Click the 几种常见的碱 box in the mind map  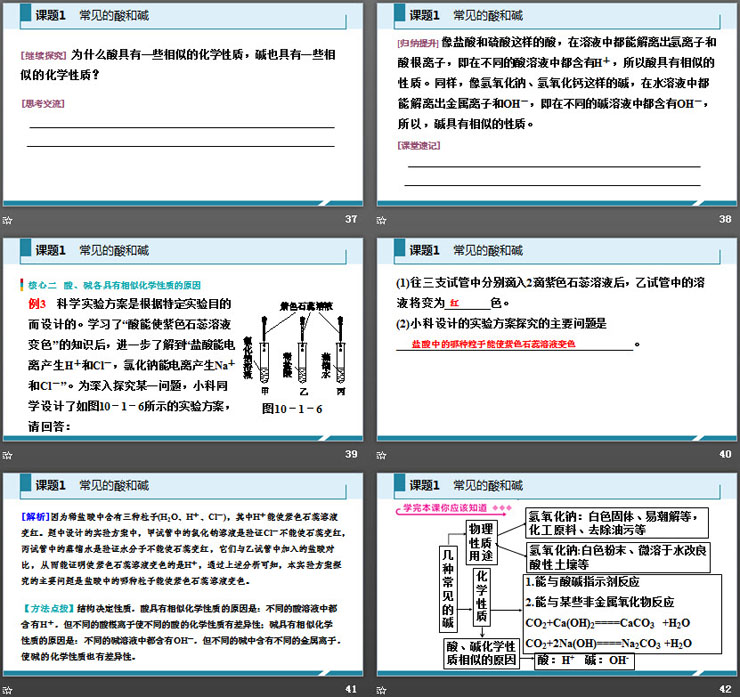446,592
